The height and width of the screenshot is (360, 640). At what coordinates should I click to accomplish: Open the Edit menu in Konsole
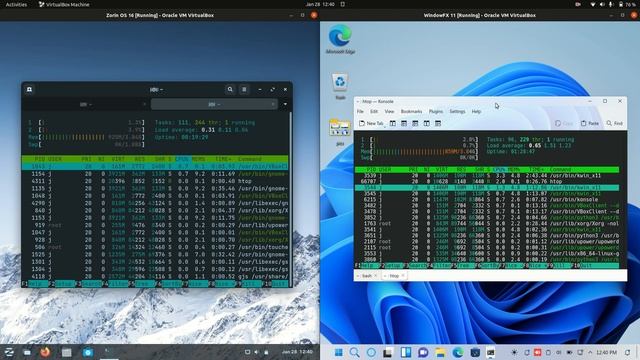coord(374,111)
